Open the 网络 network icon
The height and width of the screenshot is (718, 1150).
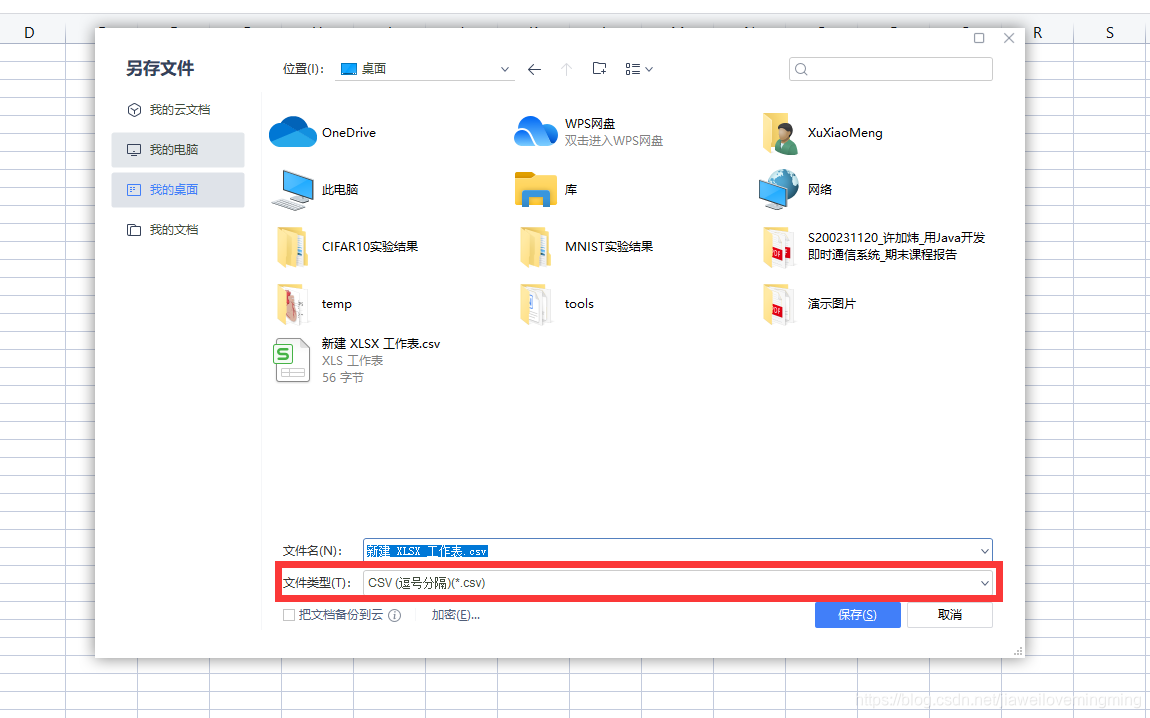(779, 189)
